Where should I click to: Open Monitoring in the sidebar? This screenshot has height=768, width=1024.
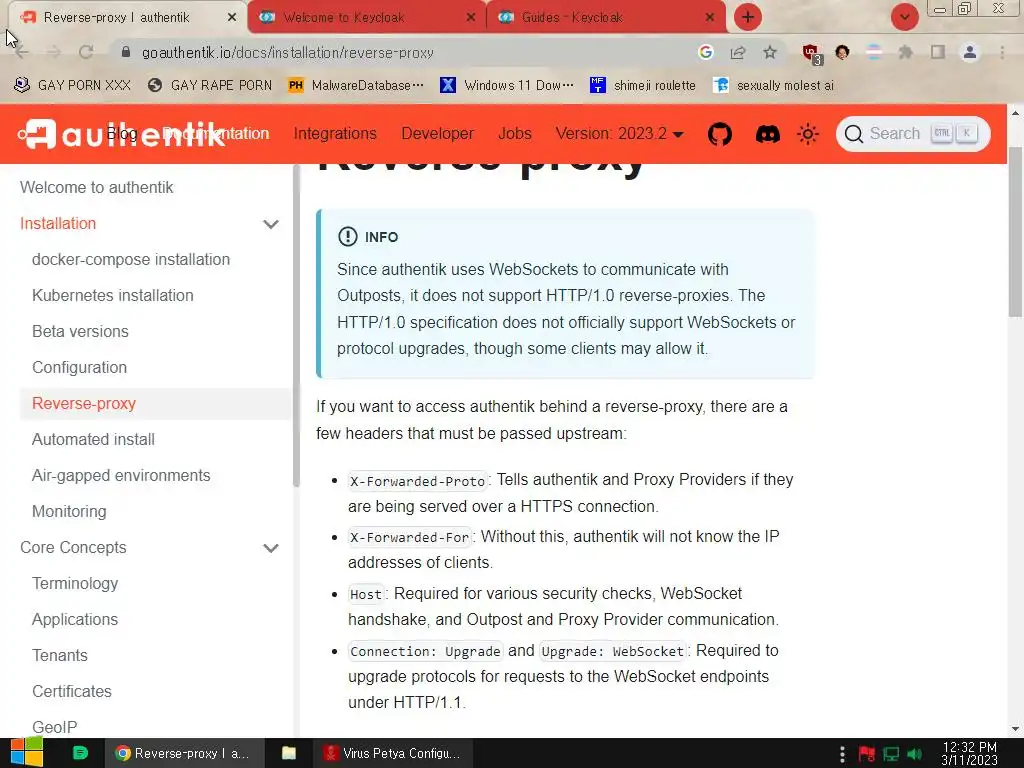tap(69, 511)
